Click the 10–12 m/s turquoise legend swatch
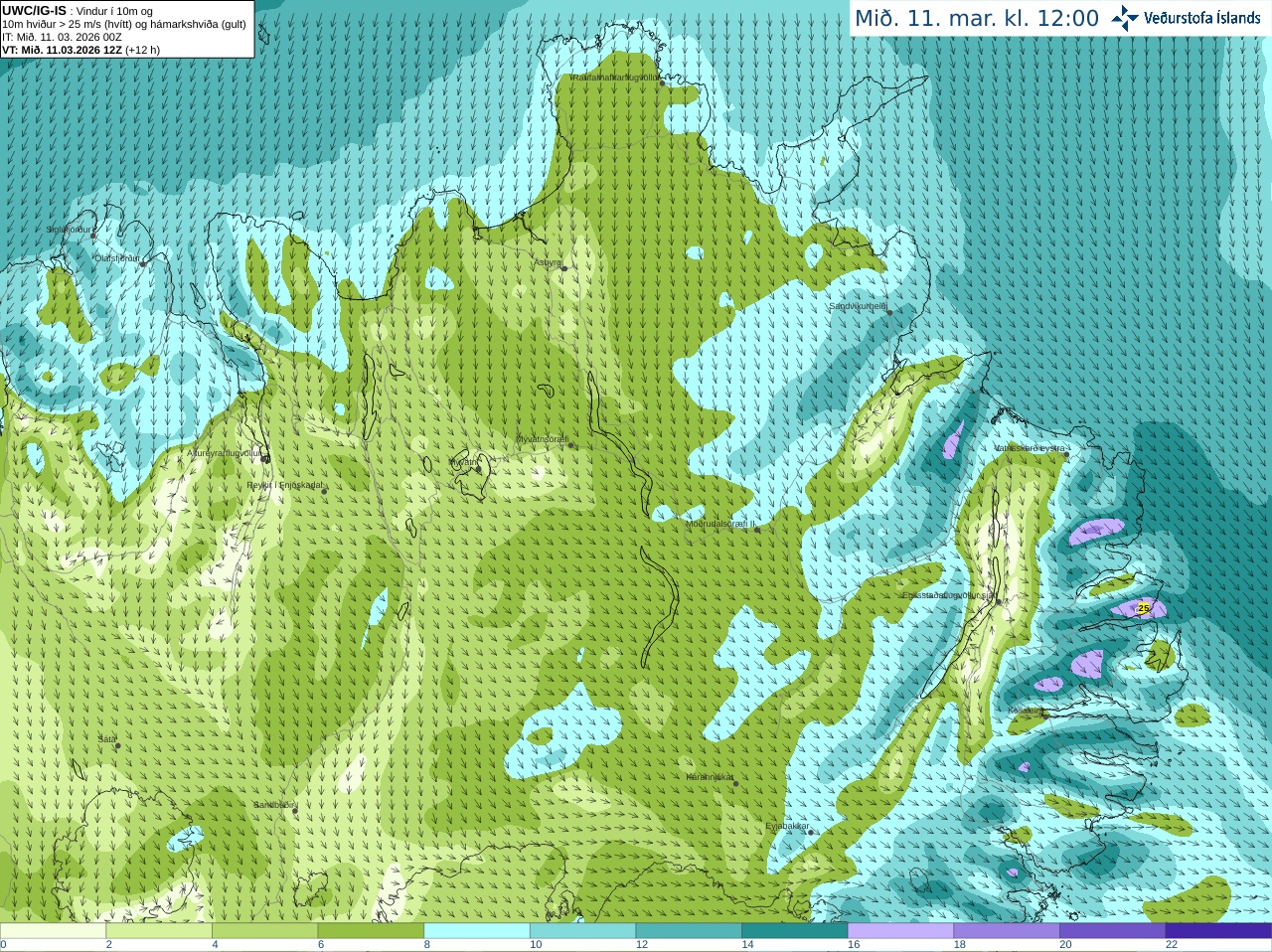This screenshot has width=1272, height=952. pos(582,931)
